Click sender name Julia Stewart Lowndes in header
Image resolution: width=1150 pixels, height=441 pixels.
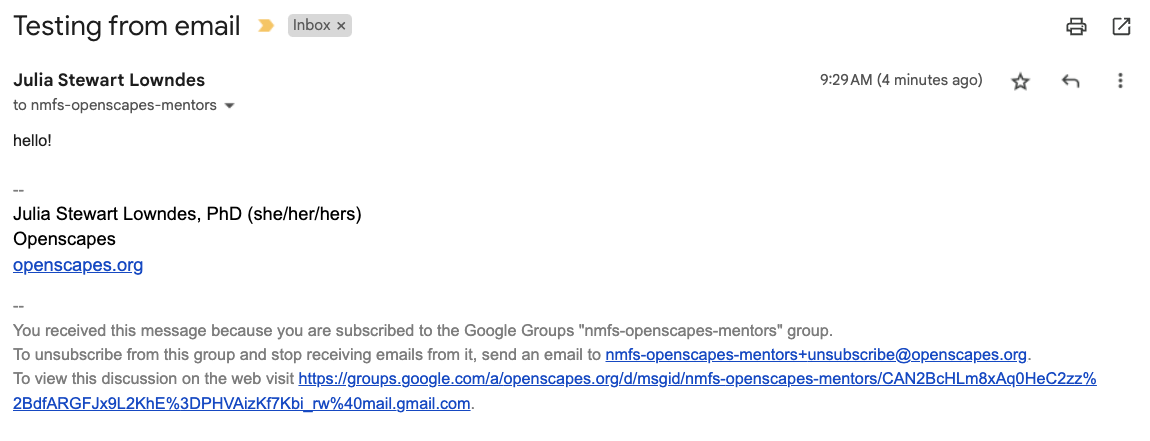(x=109, y=80)
